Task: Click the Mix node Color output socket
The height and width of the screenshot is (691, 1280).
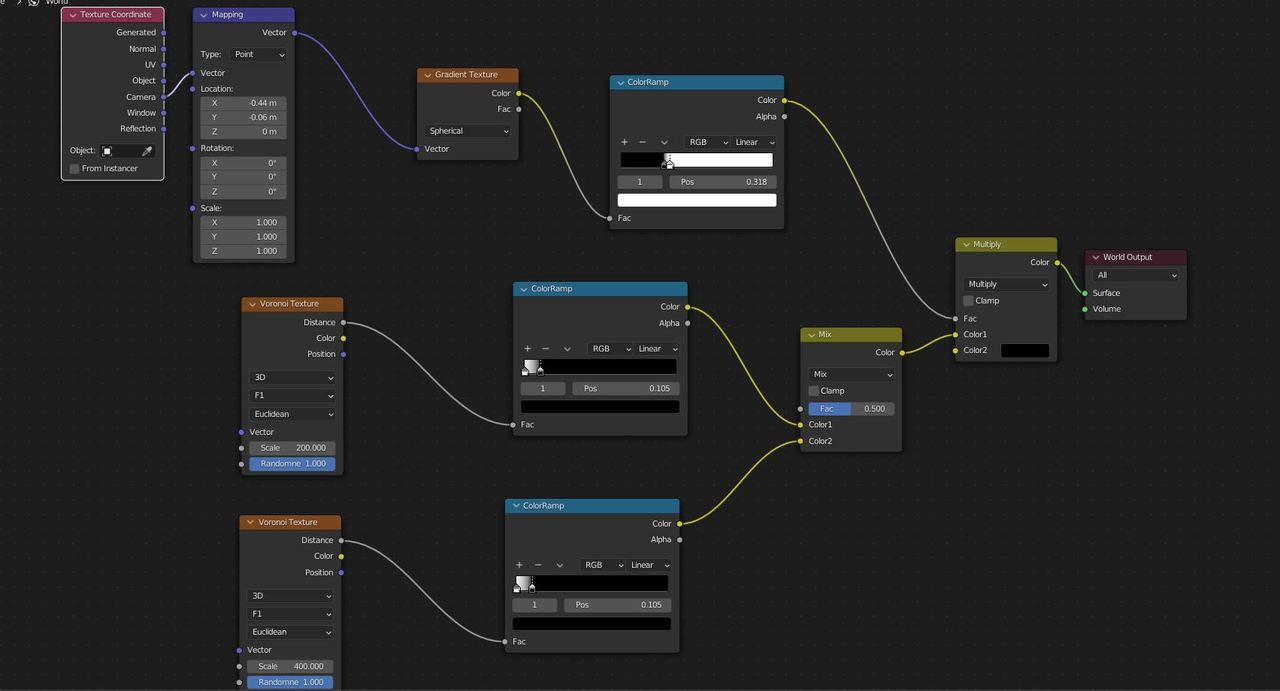Action: 902,352
